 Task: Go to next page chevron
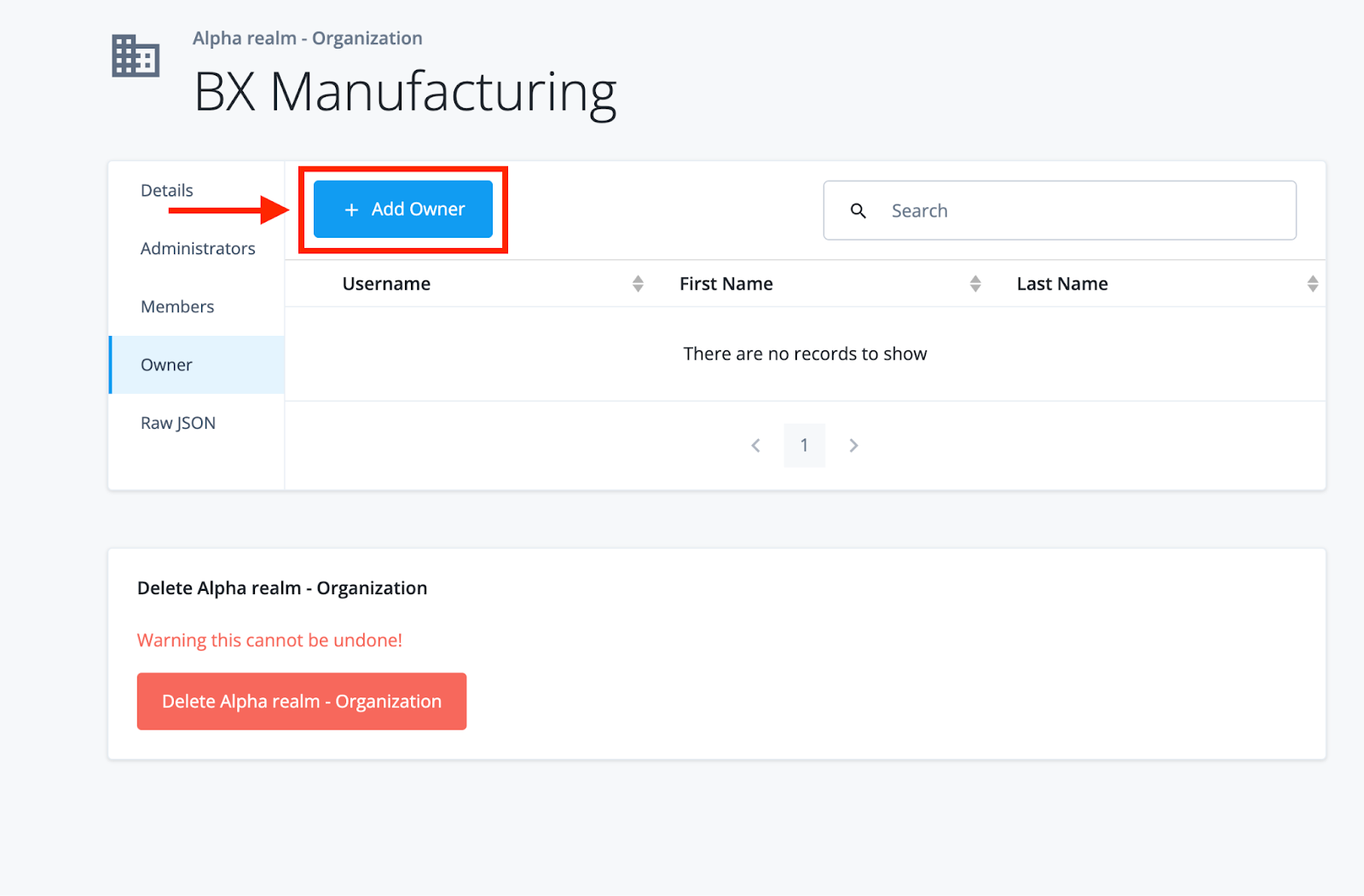853,445
